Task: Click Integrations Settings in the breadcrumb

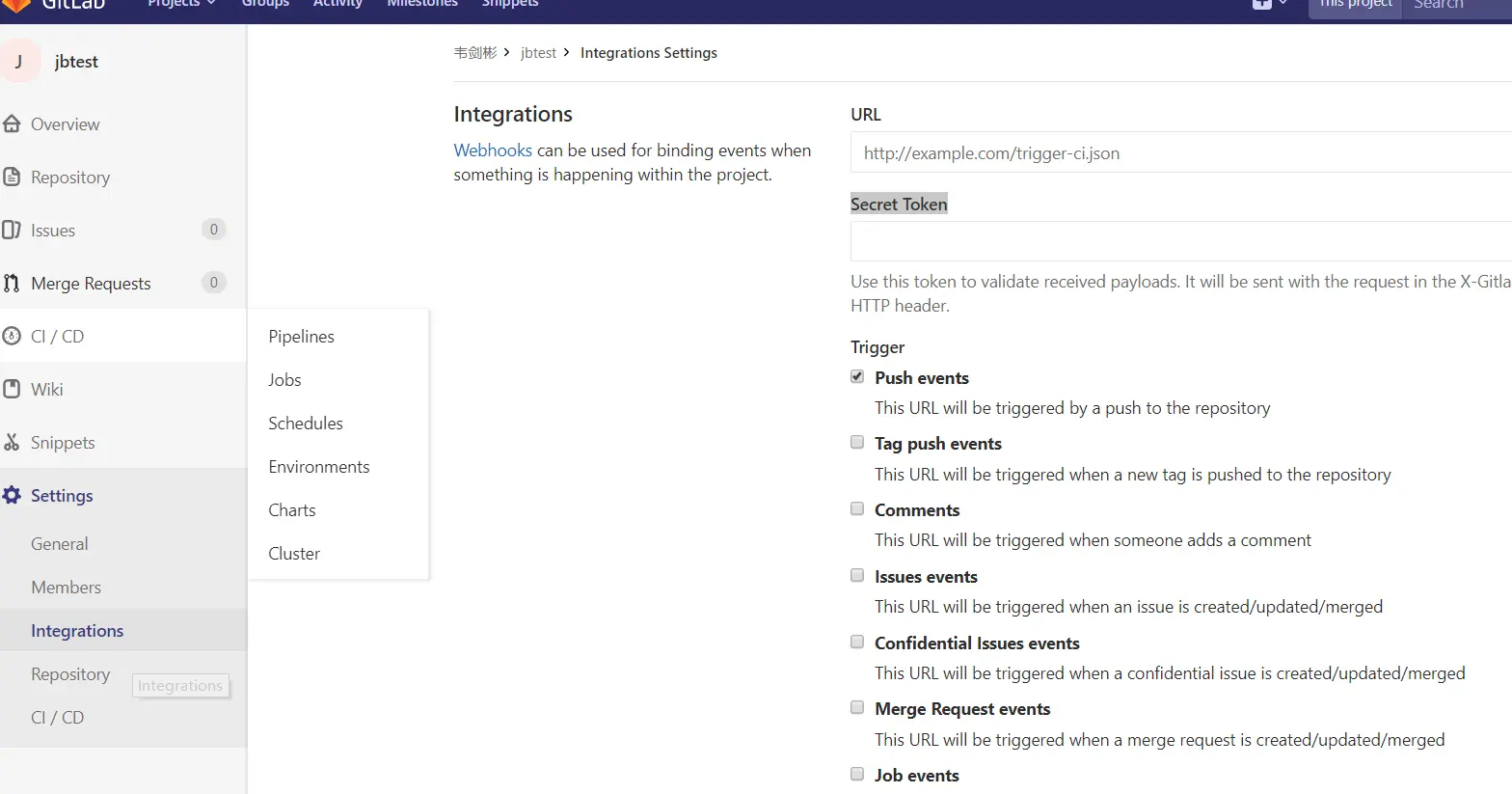Action: pos(649,53)
